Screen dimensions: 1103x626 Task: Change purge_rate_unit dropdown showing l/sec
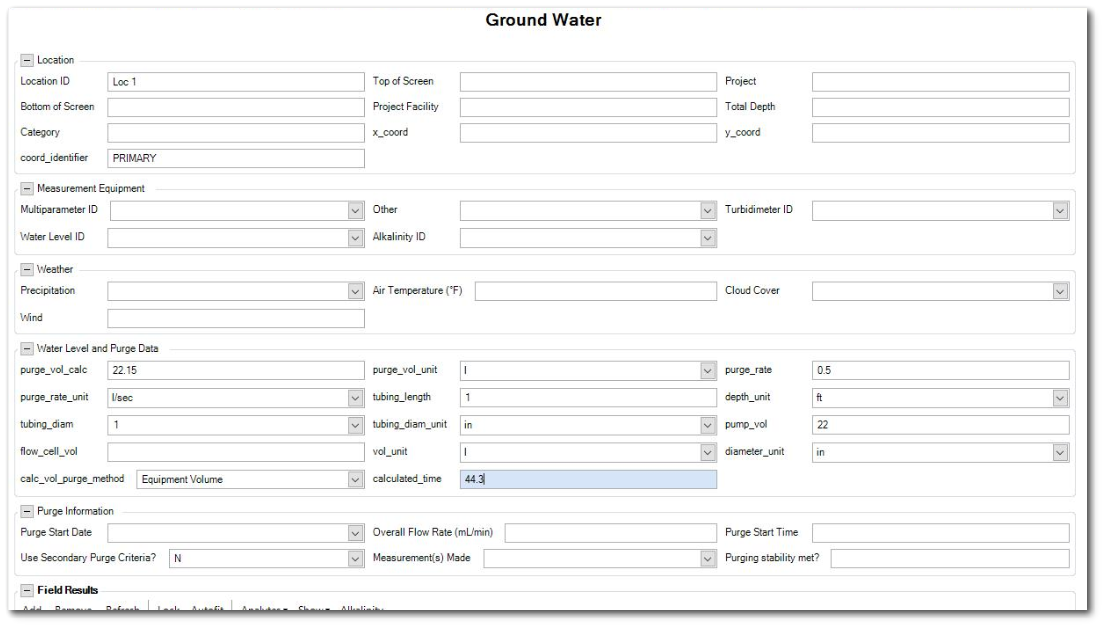pyautogui.click(x=355, y=398)
